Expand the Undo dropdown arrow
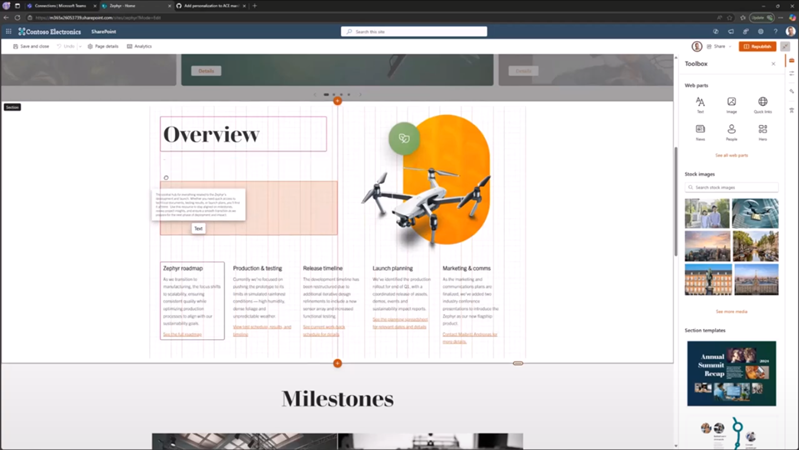The height and width of the screenshot is (450, 799). [80, 46]
